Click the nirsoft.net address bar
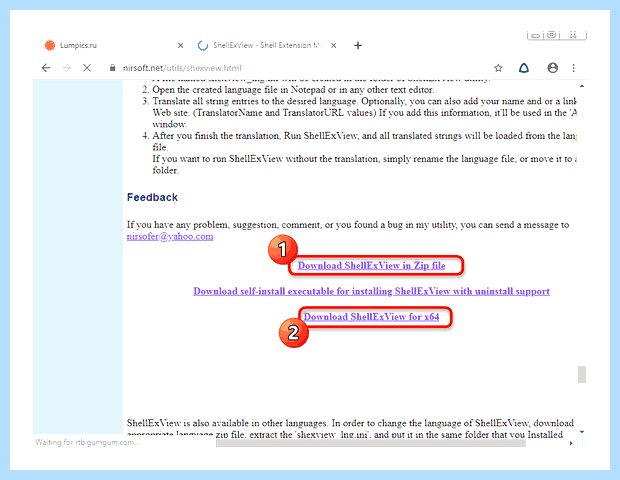The width and height of the screenshot is (620, 480). [x=301, y=68]
